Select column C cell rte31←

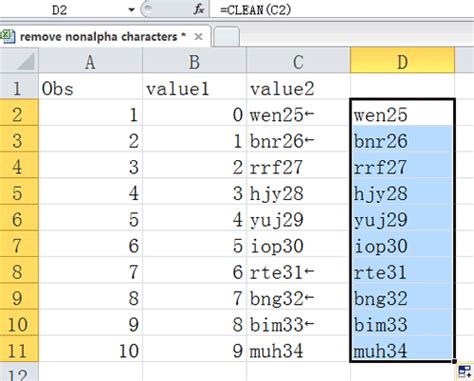click(x=298, y=270)
